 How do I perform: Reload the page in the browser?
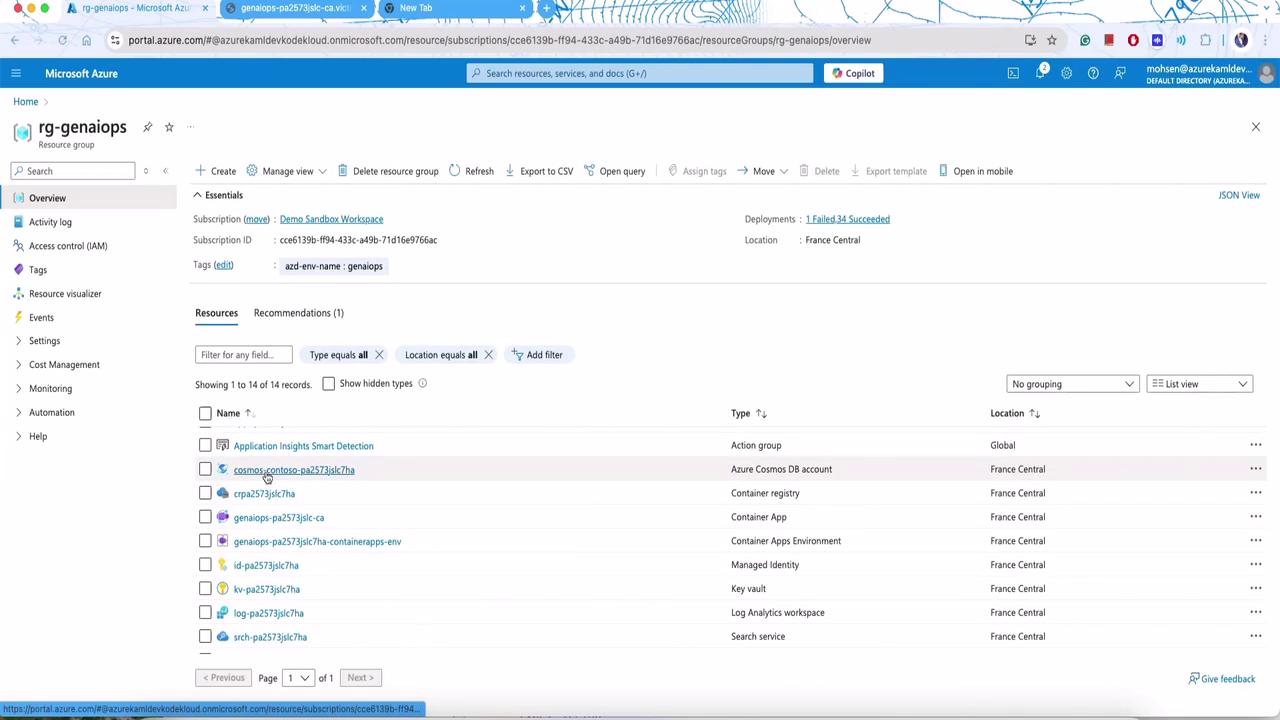click(x=62, y=40)
